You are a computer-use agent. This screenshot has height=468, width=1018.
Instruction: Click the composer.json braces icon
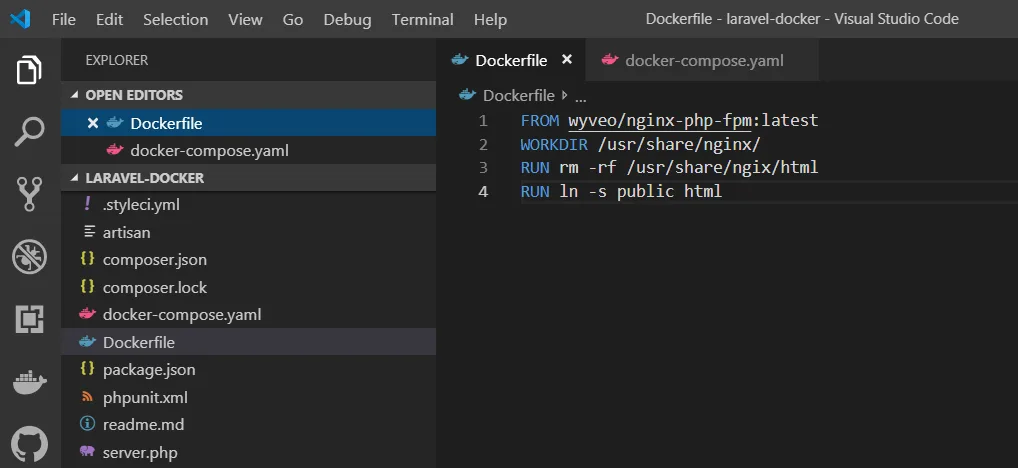pos(87,259)
